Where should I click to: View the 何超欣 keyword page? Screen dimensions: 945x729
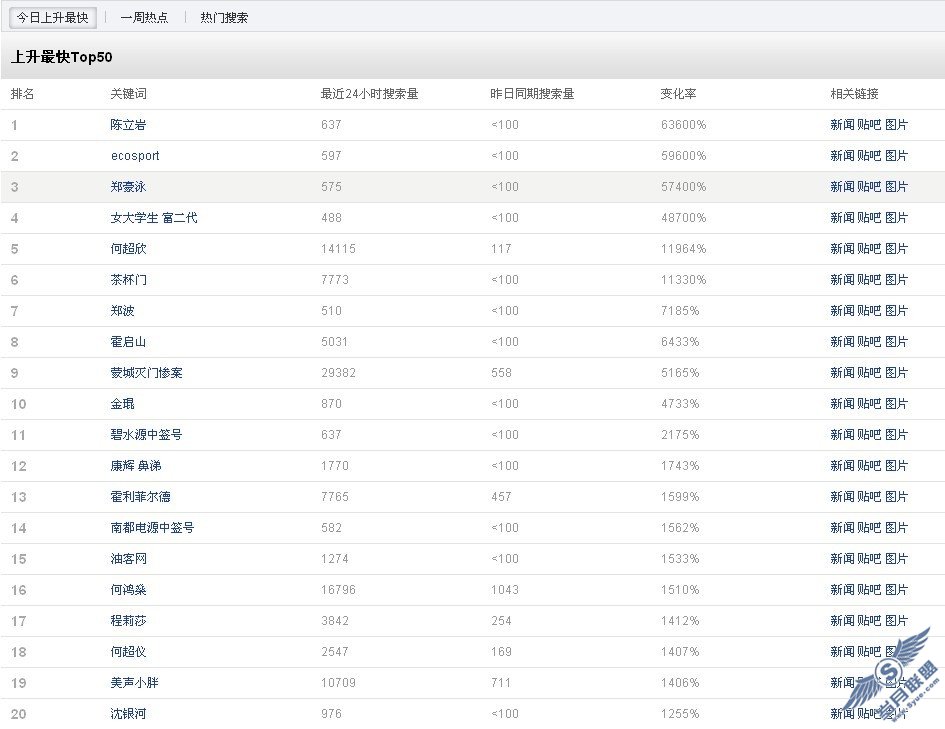(x=128, y=249)
